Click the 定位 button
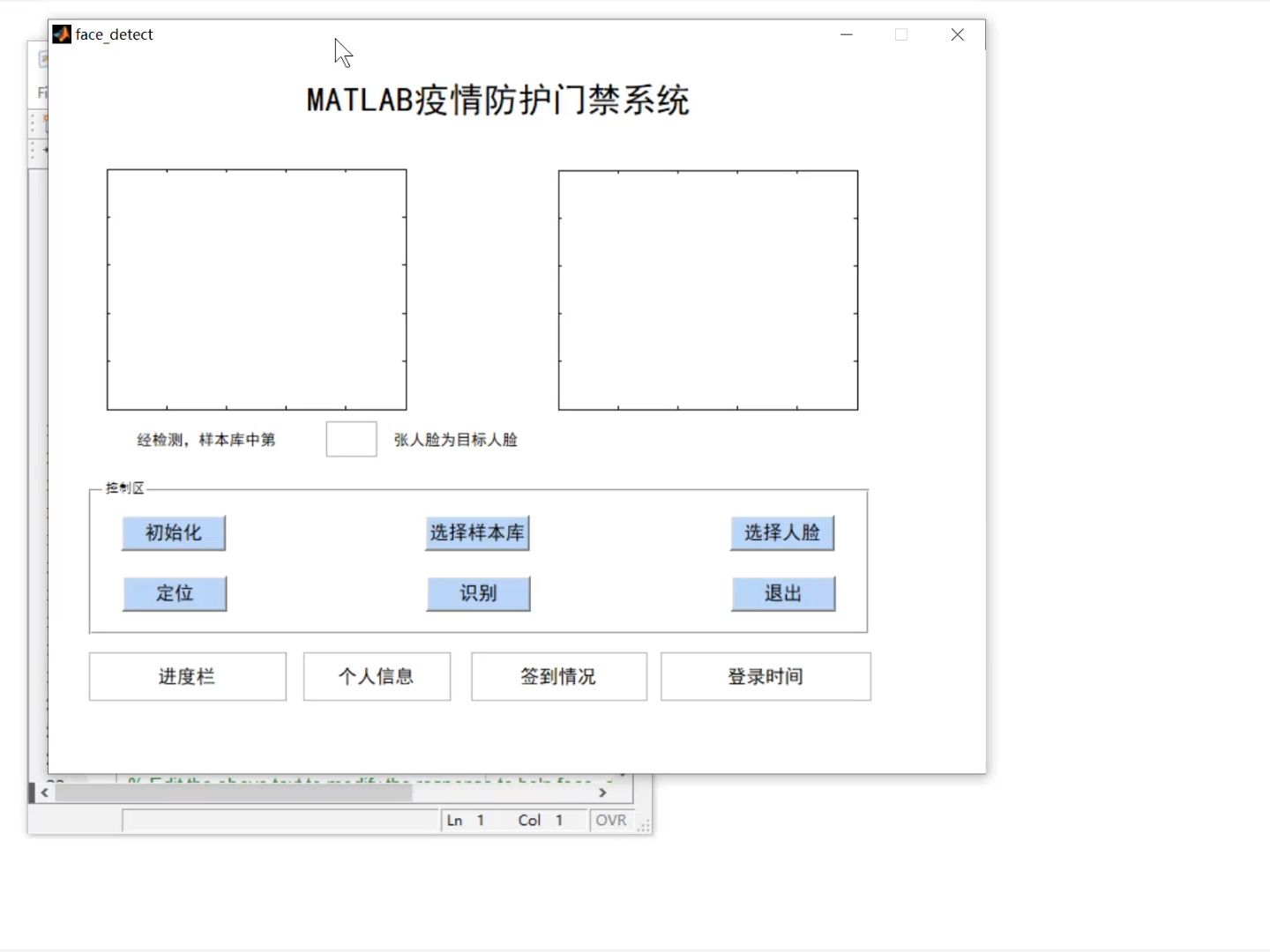 tap(175, 593)
